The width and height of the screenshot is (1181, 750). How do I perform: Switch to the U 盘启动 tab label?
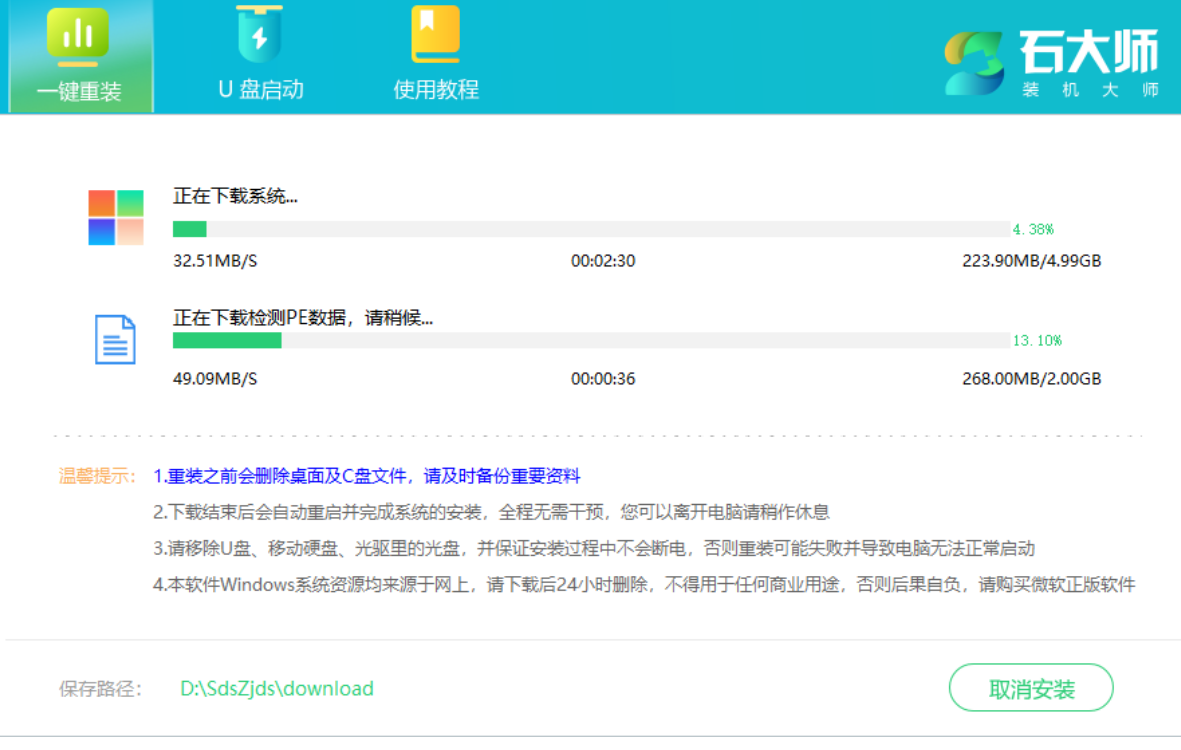(x=260, y=89)
